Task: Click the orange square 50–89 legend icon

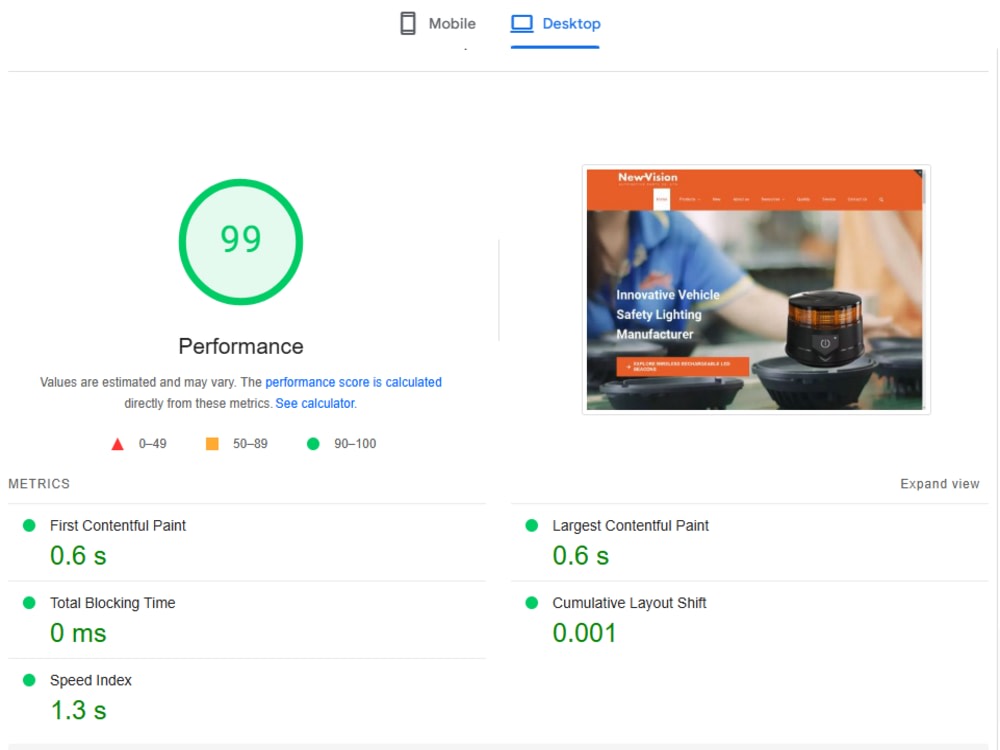Action: tap(212, 444)
